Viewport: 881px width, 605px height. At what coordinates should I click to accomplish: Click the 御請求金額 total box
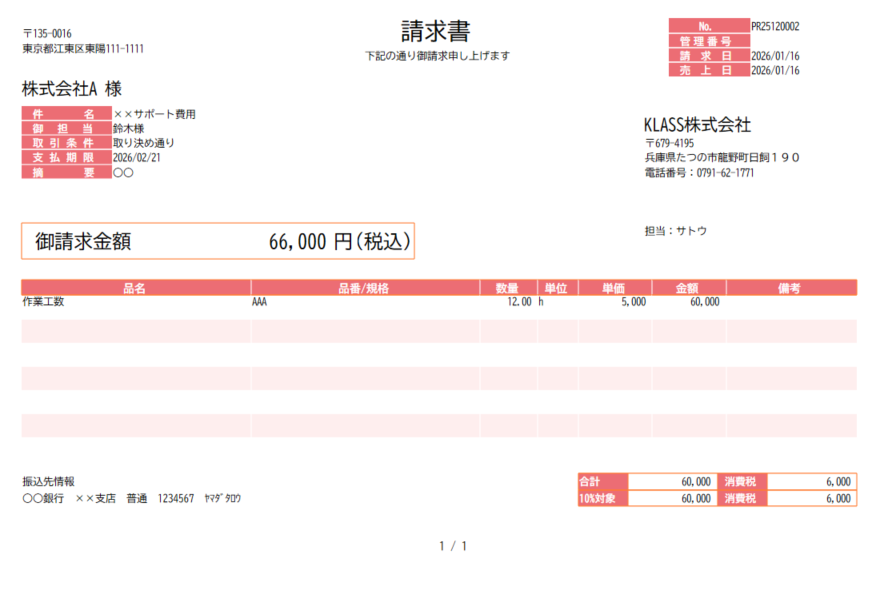tap(217, 241)
